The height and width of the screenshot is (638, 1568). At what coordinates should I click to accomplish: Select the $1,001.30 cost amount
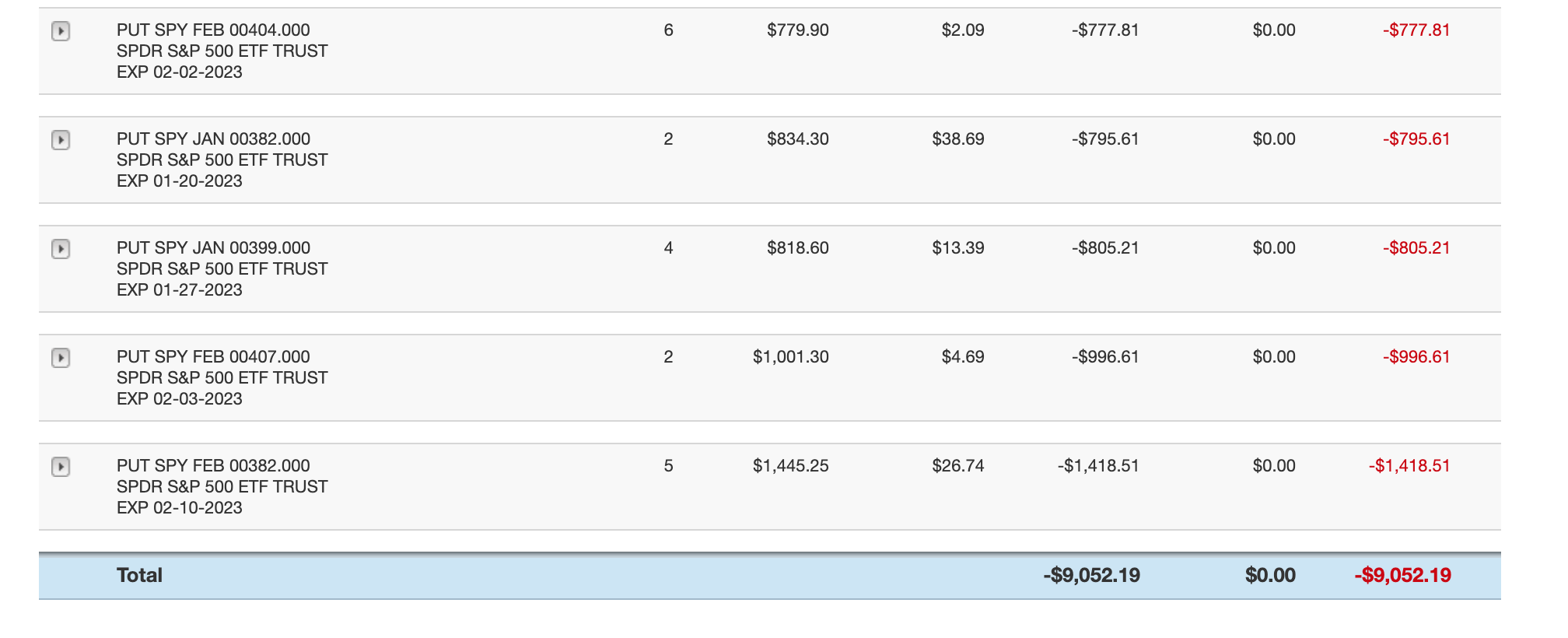[790, 357]
